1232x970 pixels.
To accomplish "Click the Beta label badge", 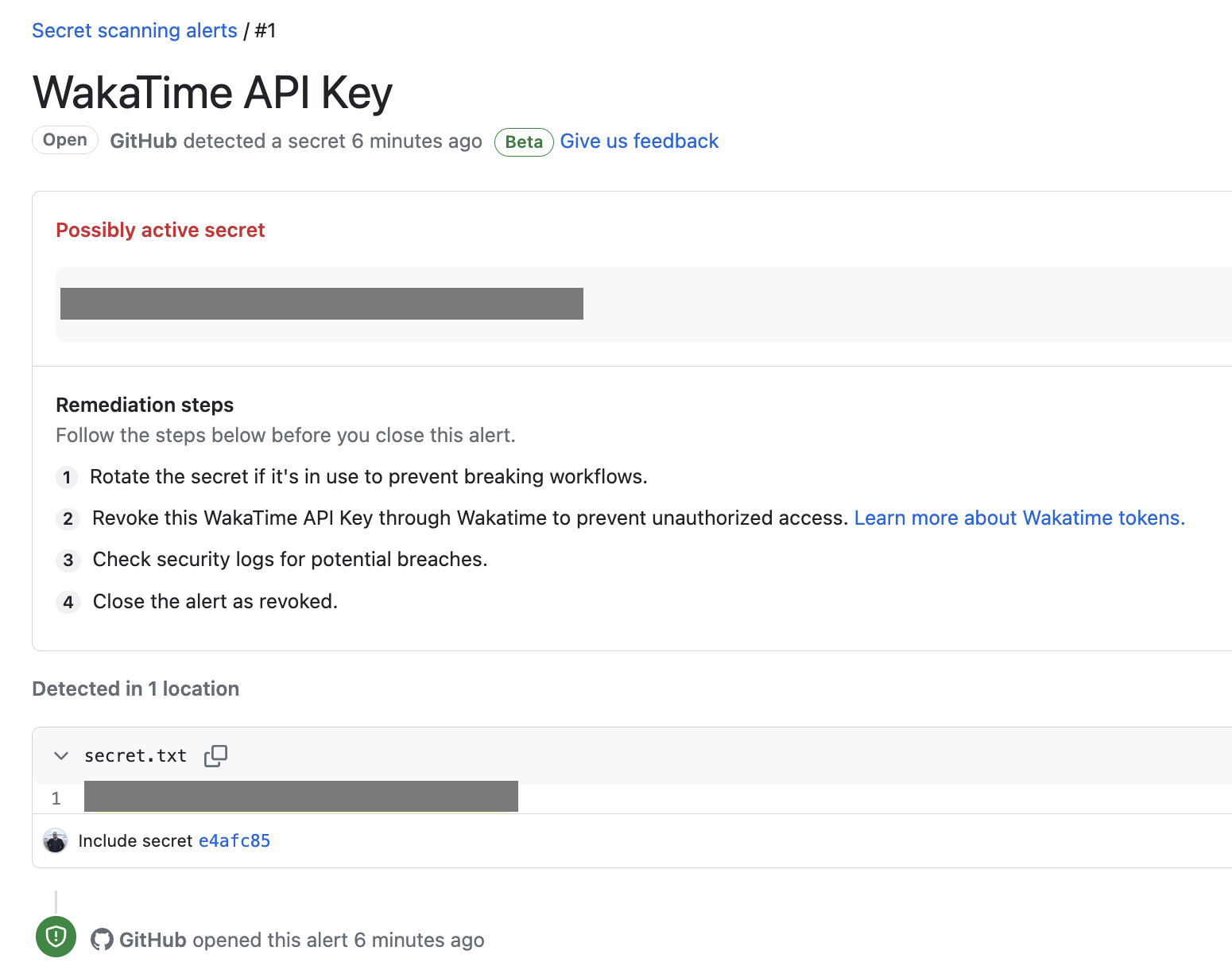I will [524, 142].
